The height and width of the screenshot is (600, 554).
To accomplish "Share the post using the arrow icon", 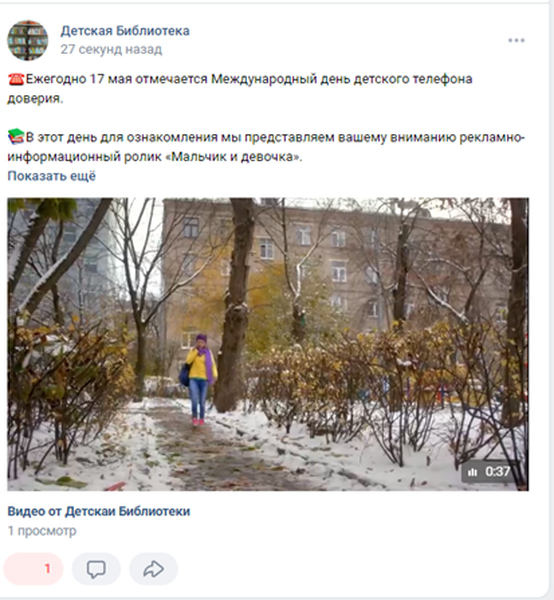I will click(153, 569).
